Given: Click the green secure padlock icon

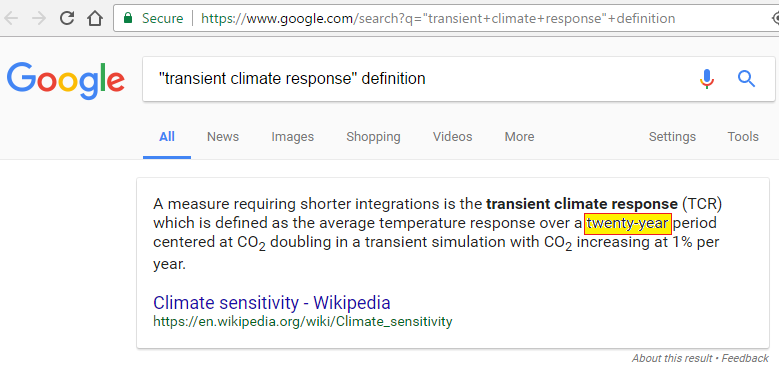Looking at the screenshot, I should click(128, 19).
